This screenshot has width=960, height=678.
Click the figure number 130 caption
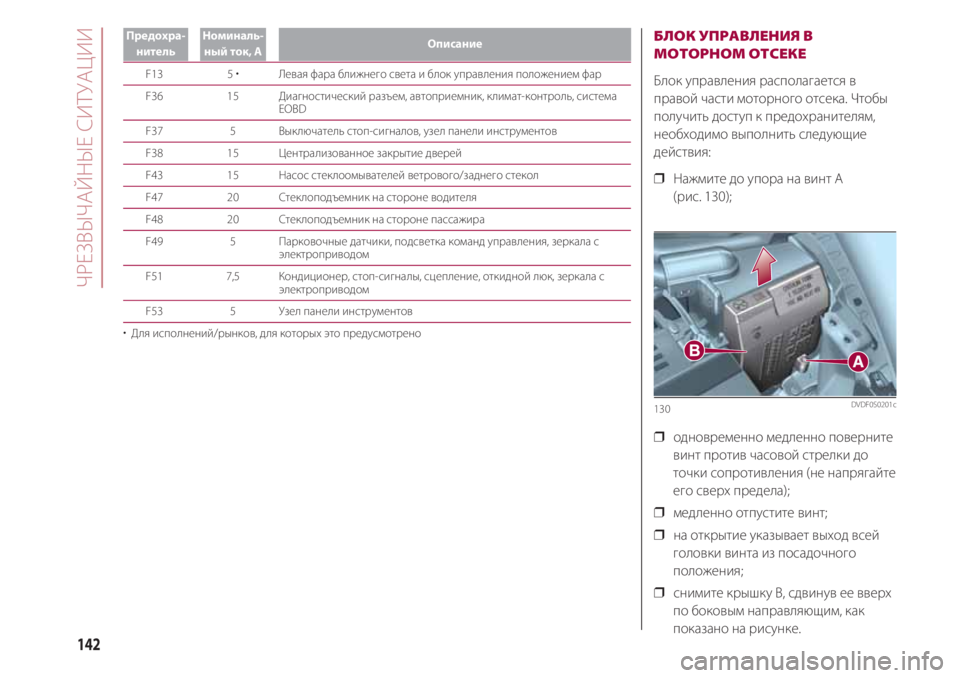(x=662, y=409)
